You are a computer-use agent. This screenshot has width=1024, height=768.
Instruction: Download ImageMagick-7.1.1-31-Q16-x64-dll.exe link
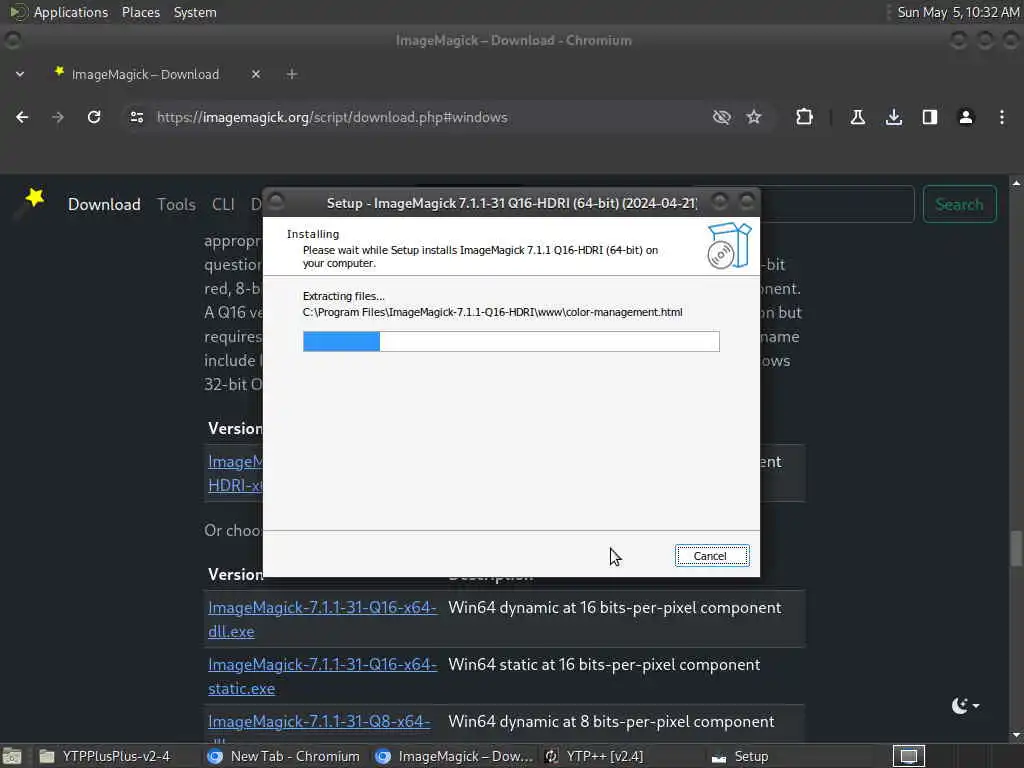322,620
